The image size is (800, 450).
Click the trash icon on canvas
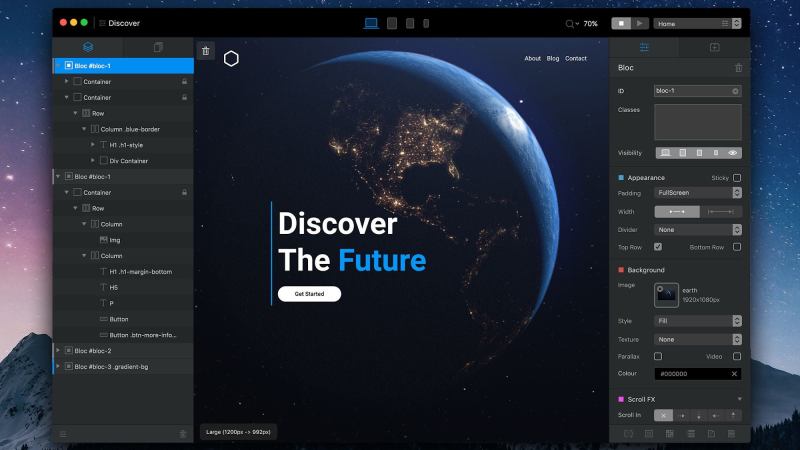[x=205, y=50]
